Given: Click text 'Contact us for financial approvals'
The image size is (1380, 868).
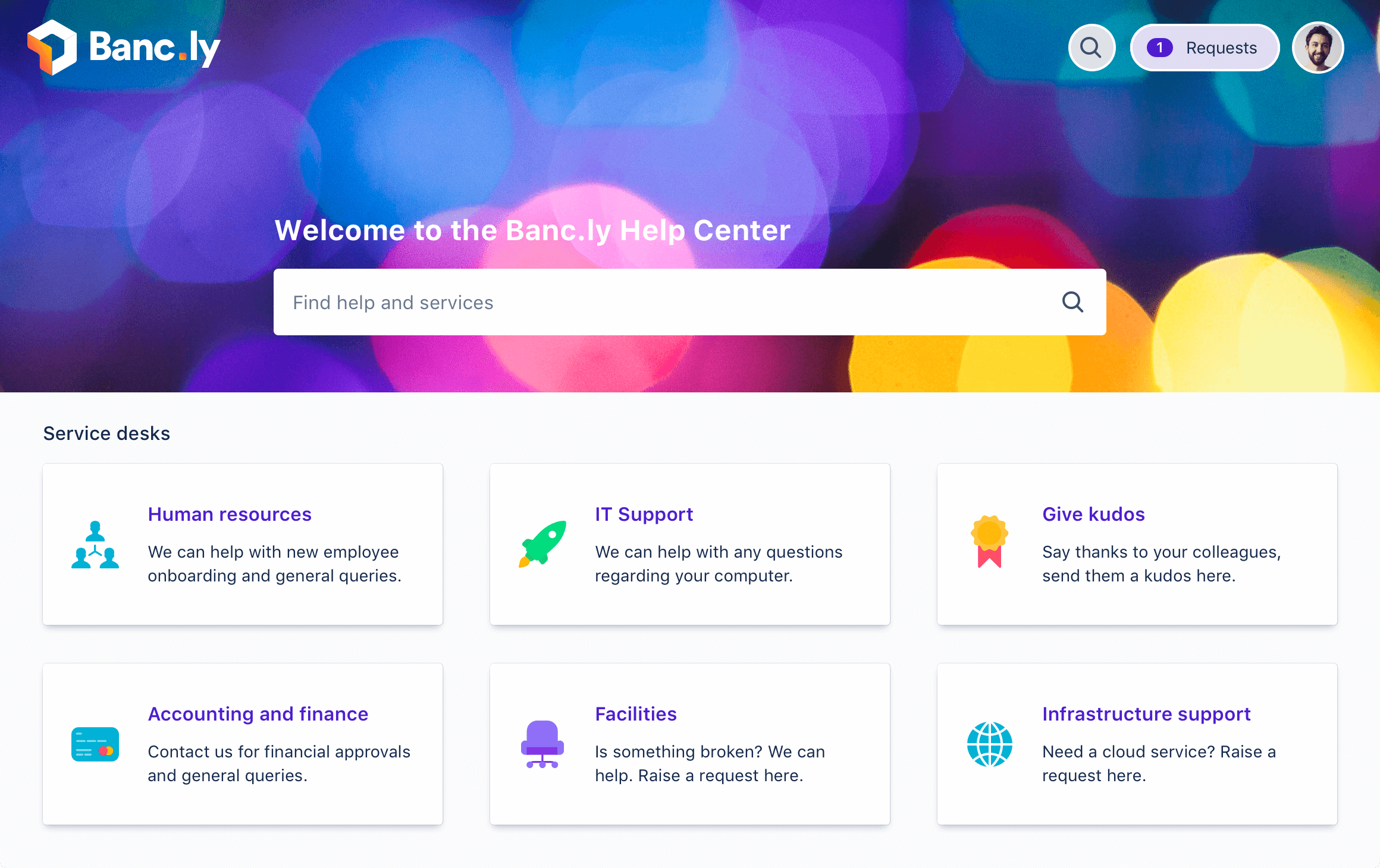Looking at the screenshot, I should (279, 751).
